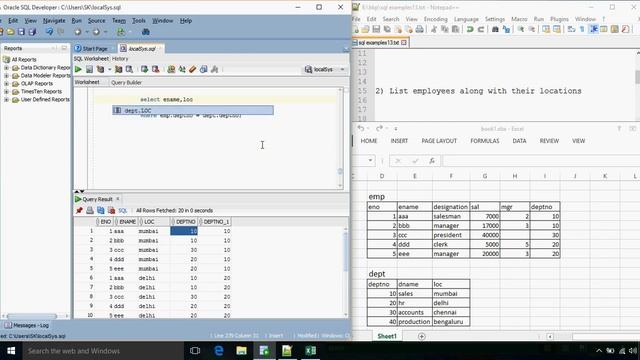
Task: Switch to the Start Page tab
Action: (x=94, y=49)
